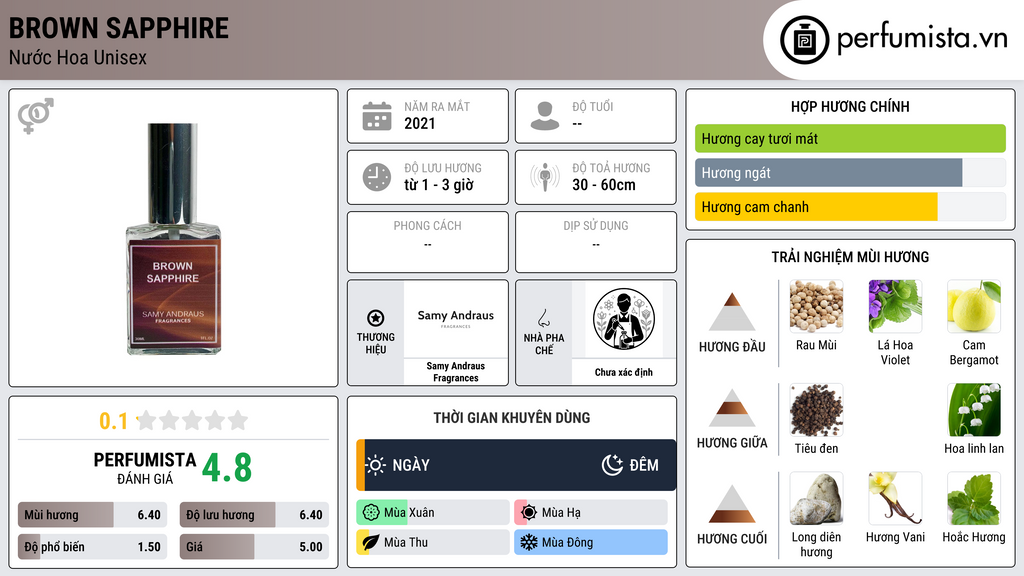The height and width of the screenshot is (576, 1024).
Task: Click the Mùa Xuân season bar
Action: [x=433, y=513]
